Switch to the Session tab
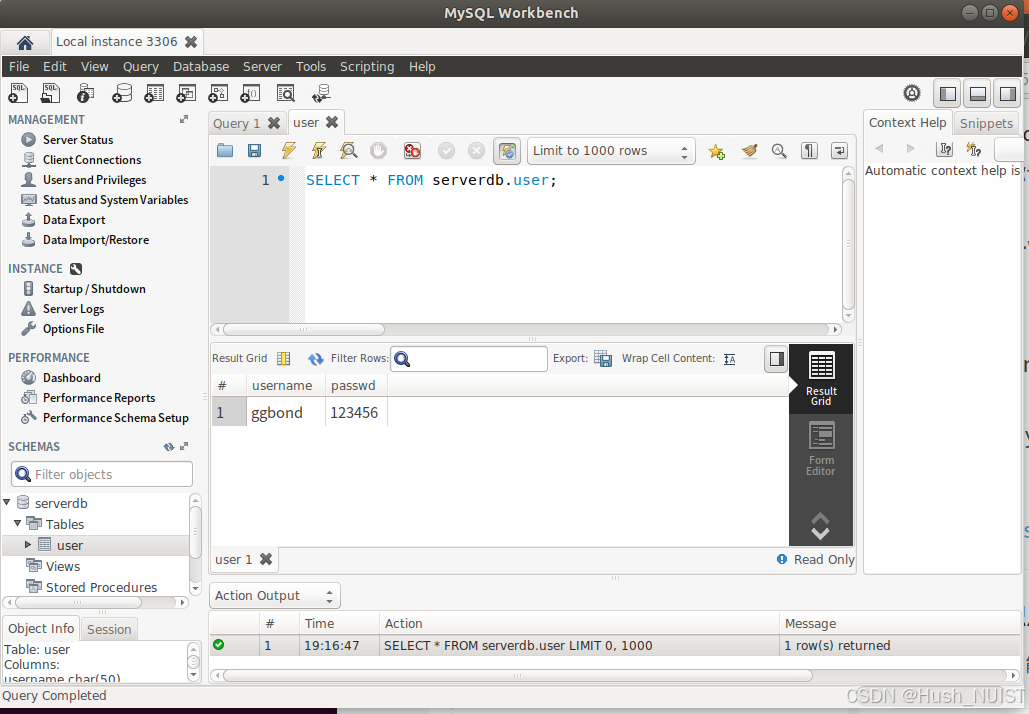1029x714 pixels. click(x=109, y=629)
